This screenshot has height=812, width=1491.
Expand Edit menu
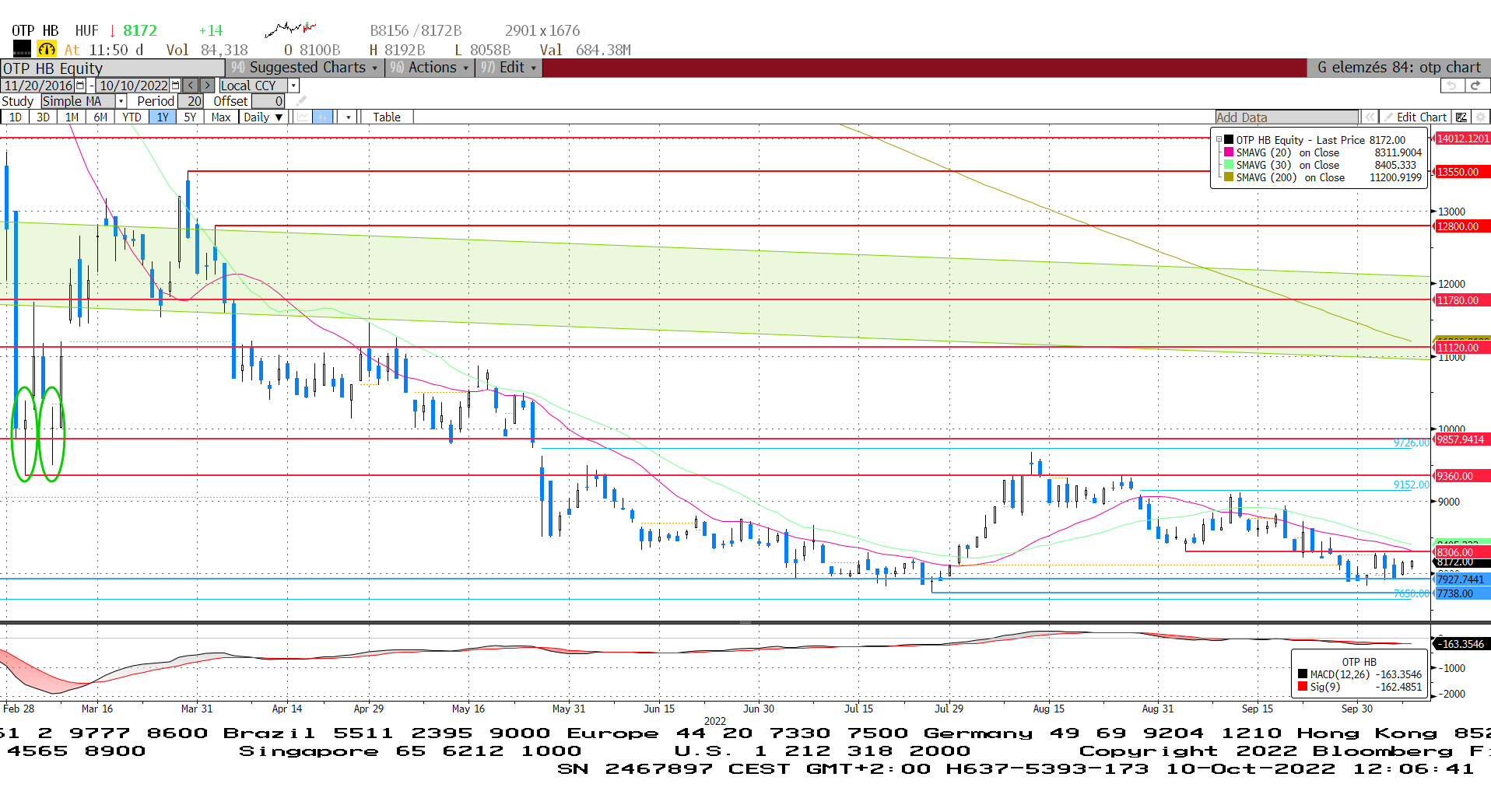pyautogui.click(x=508, y=68)
